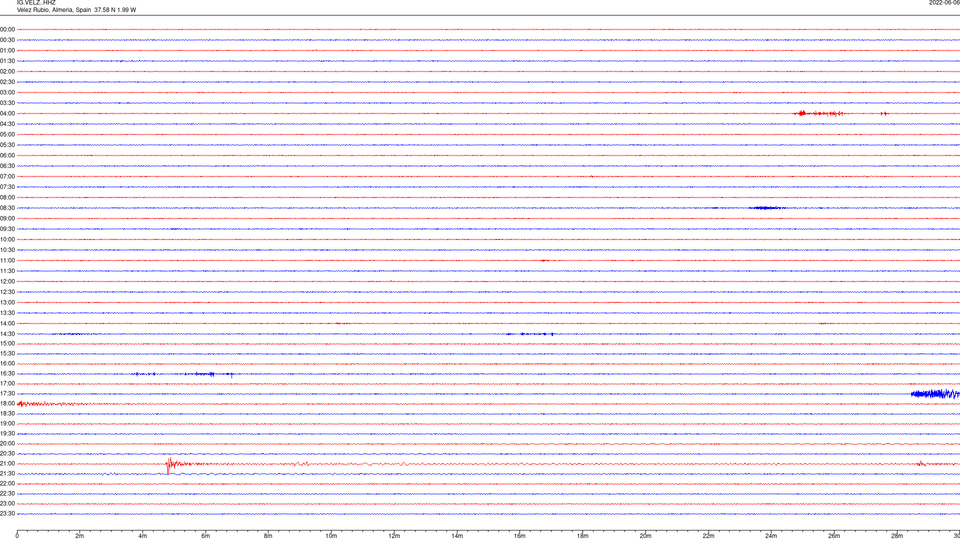This screenshot has width=960, height=540.
Task: Click the 8m axis tick label
Action: [x=268, y=536]
